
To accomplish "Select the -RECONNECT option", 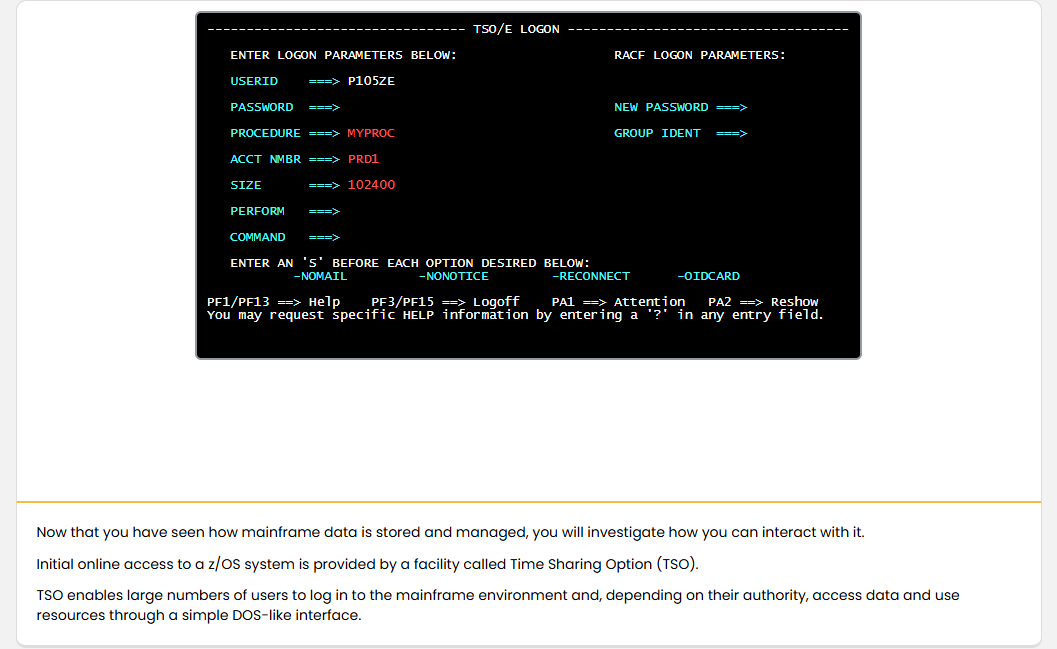I will tap(591, 276).
